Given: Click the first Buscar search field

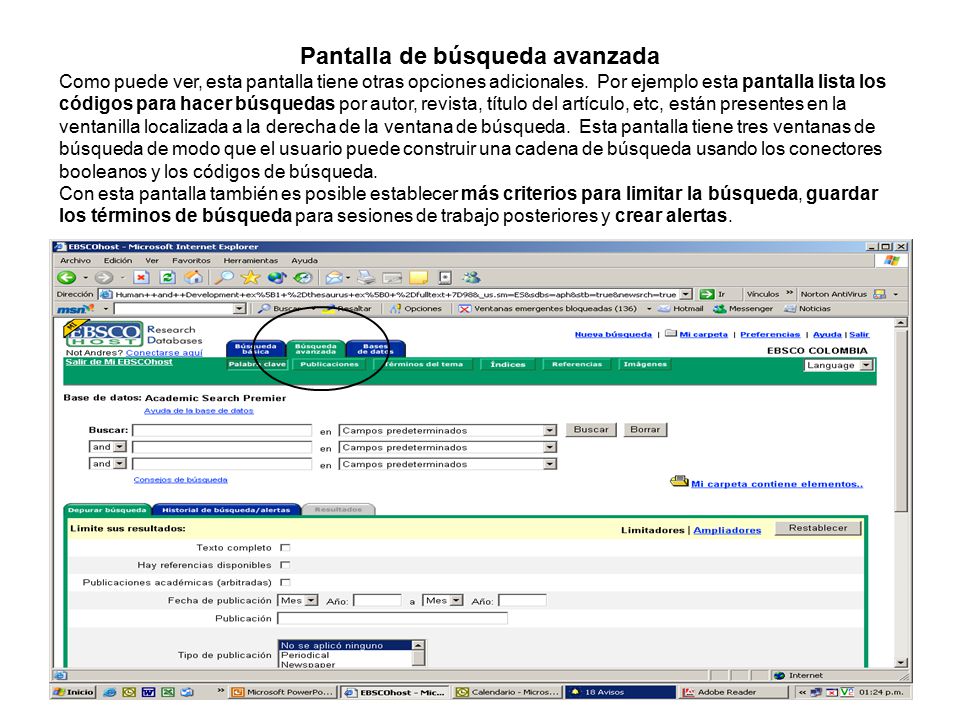Looking at the screenshot, I should [x=222, y=430].
